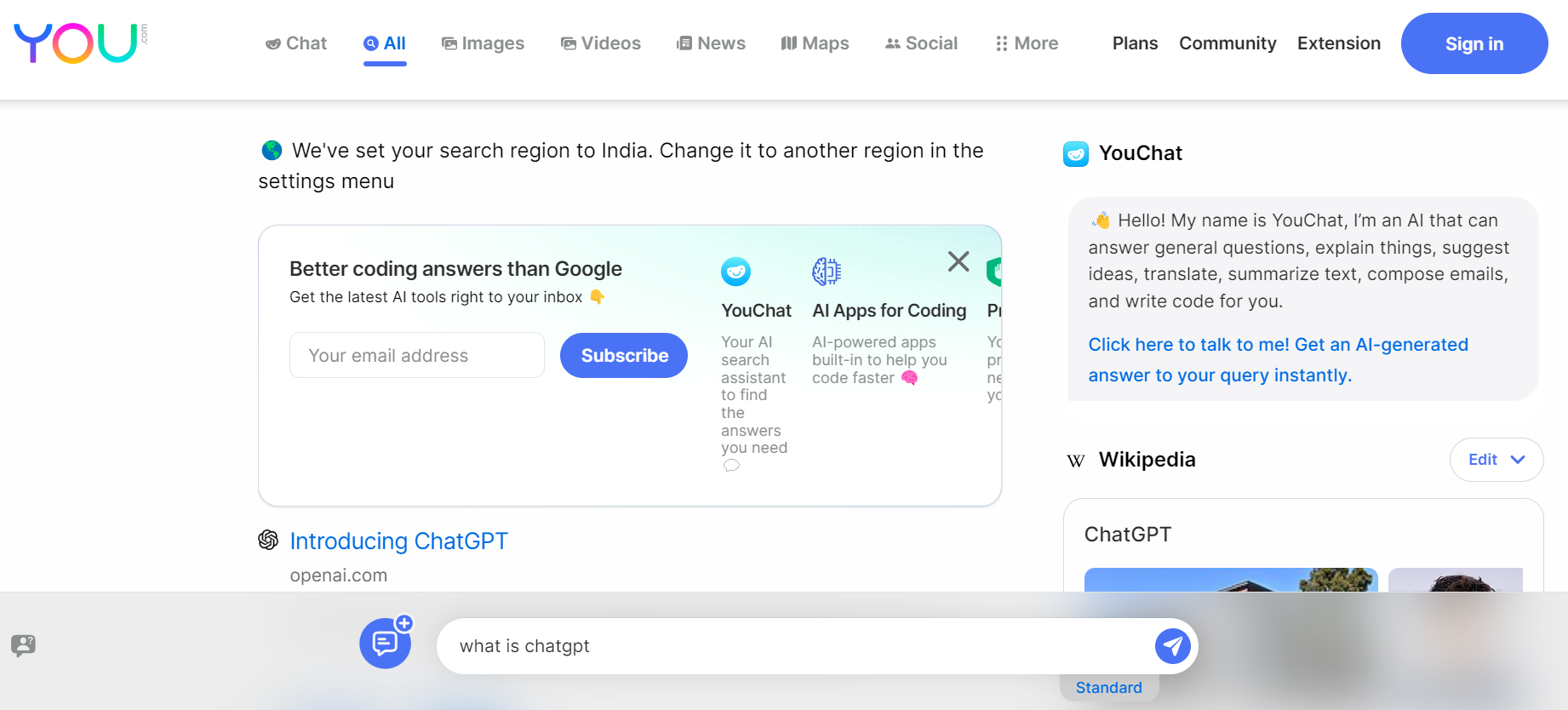This screenshot has height=710, width=1568.
Task: Open the feedback icon at bottom left
Action: 24,645
